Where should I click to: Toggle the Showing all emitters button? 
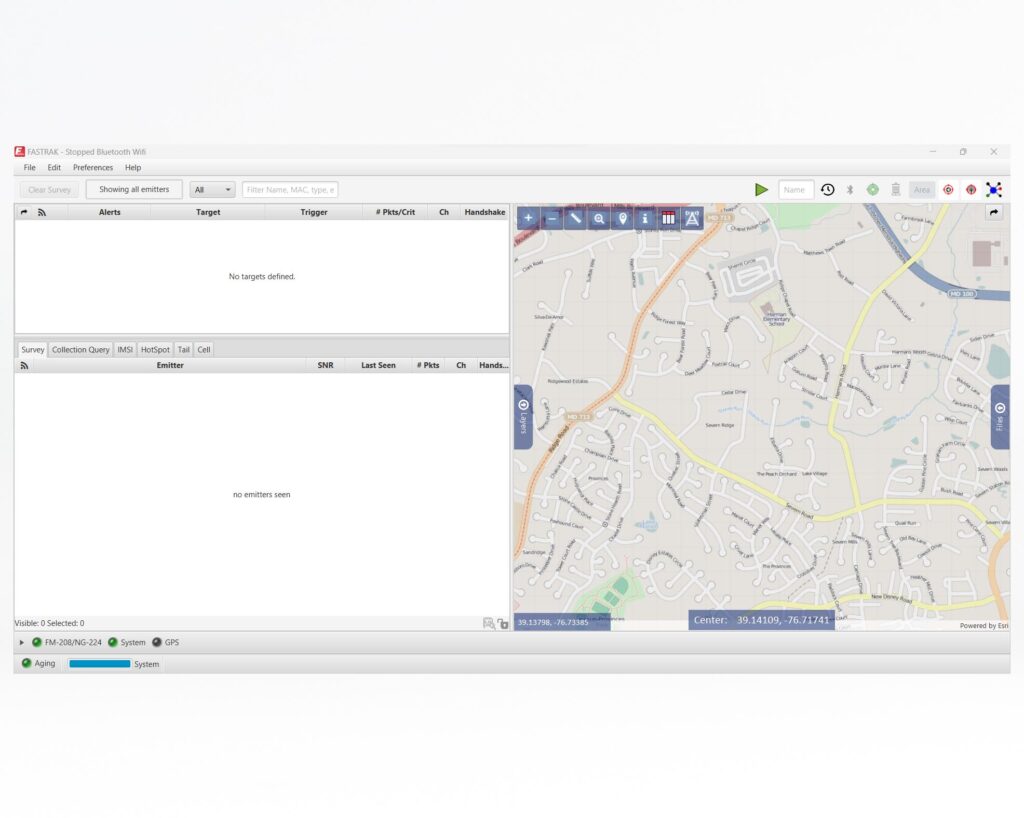click(x=134, y=189)
